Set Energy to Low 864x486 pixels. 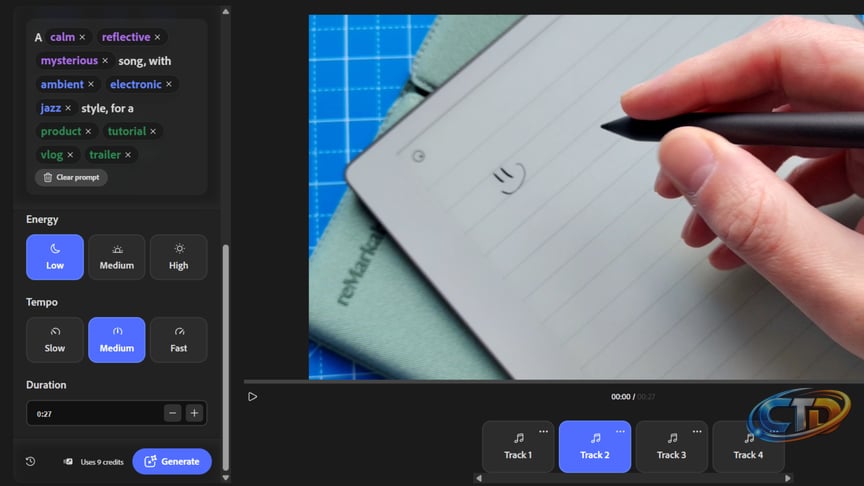(55, 257)
